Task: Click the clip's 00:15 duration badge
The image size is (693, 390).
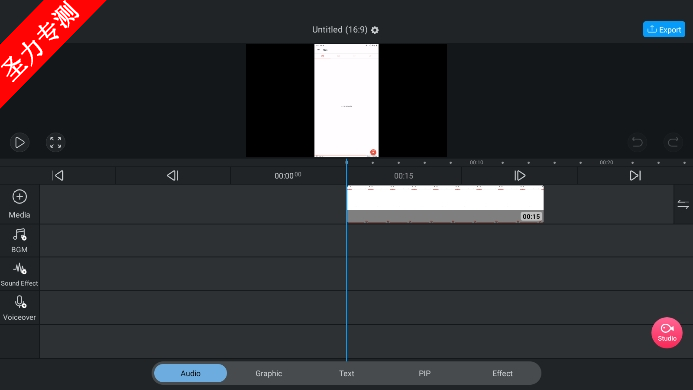Action: point(531,217)
